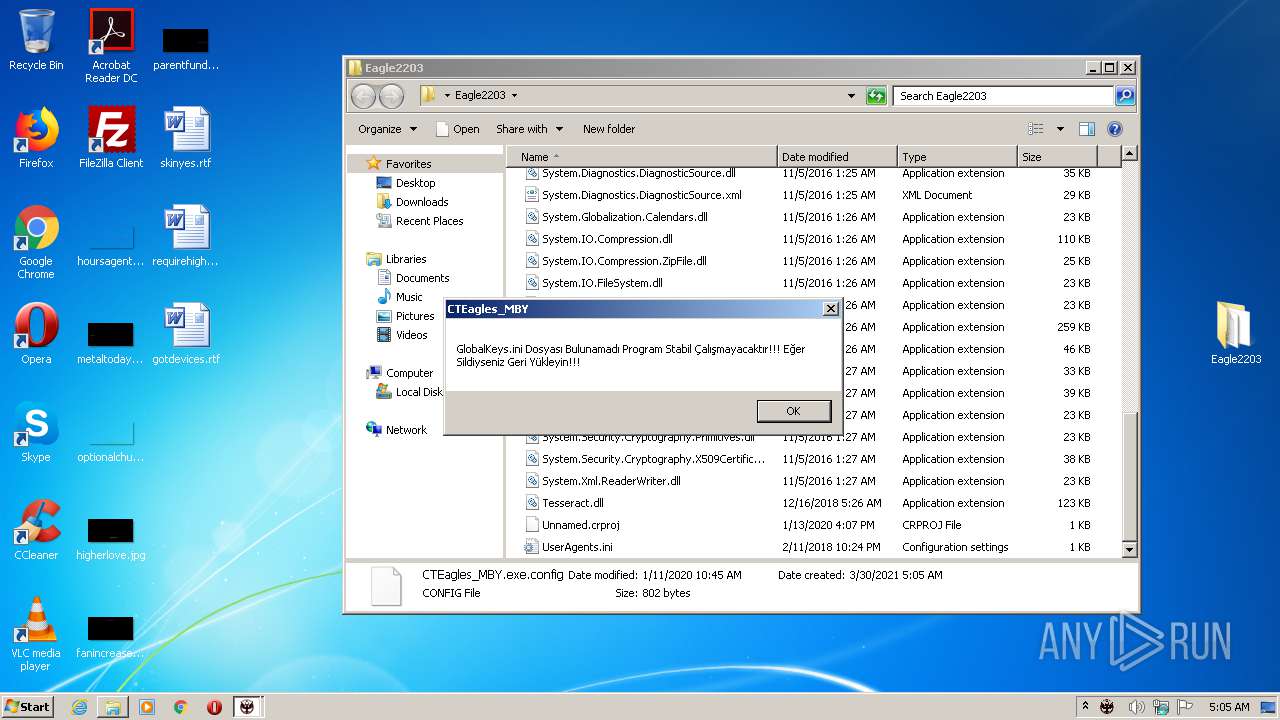
Task: Sort by the Name column header
Action: [642, 157]
